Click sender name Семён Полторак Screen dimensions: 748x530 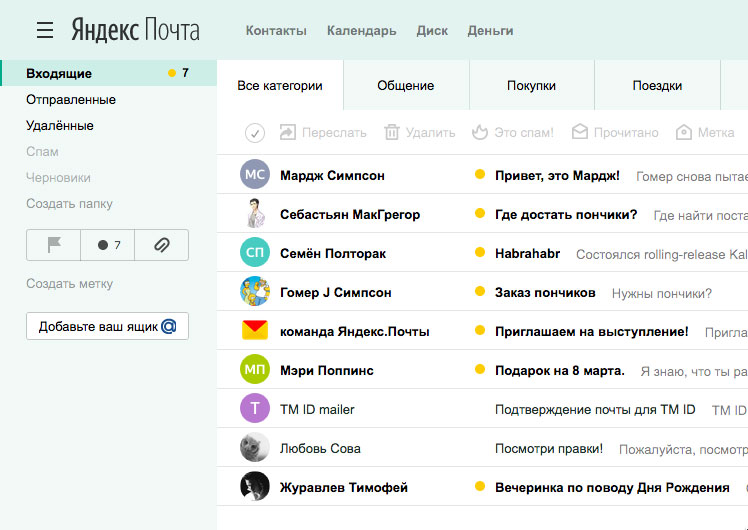333,253
